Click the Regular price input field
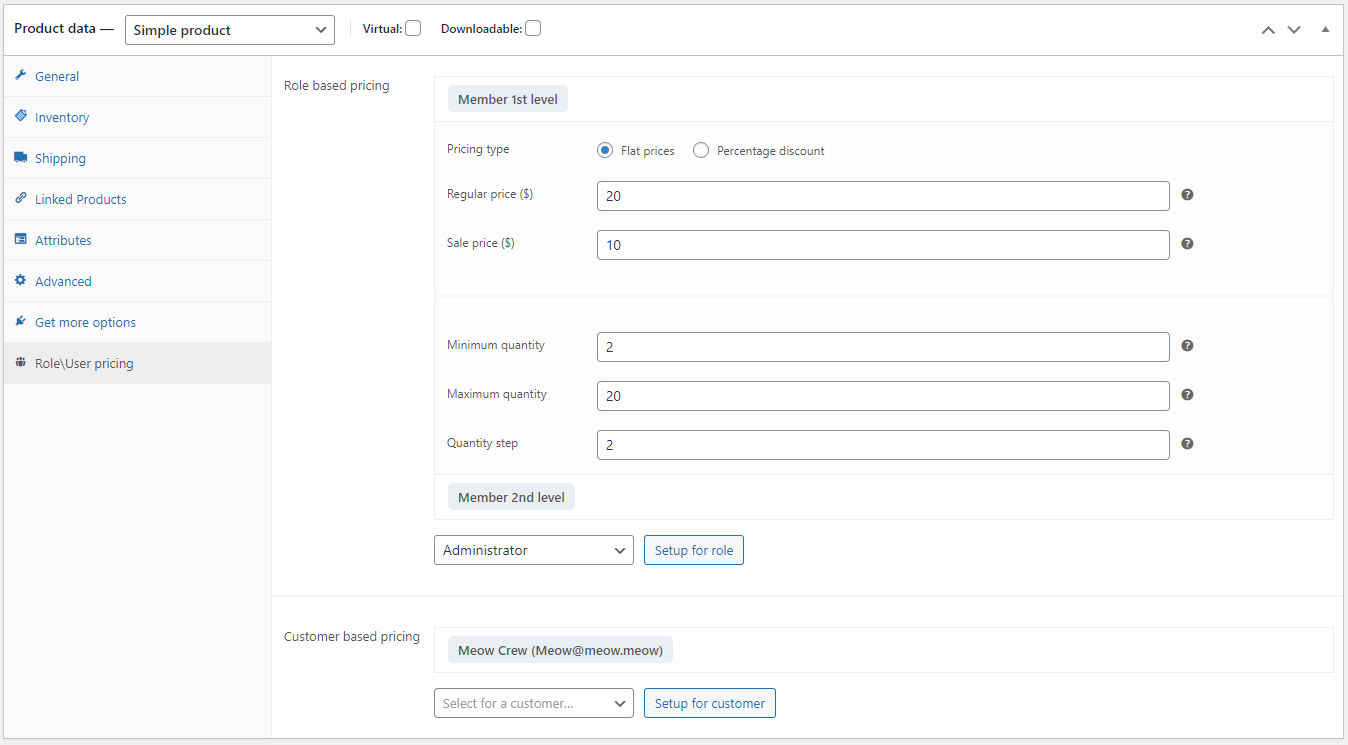This screenshot has width=1348, height=745. [883, 196]
